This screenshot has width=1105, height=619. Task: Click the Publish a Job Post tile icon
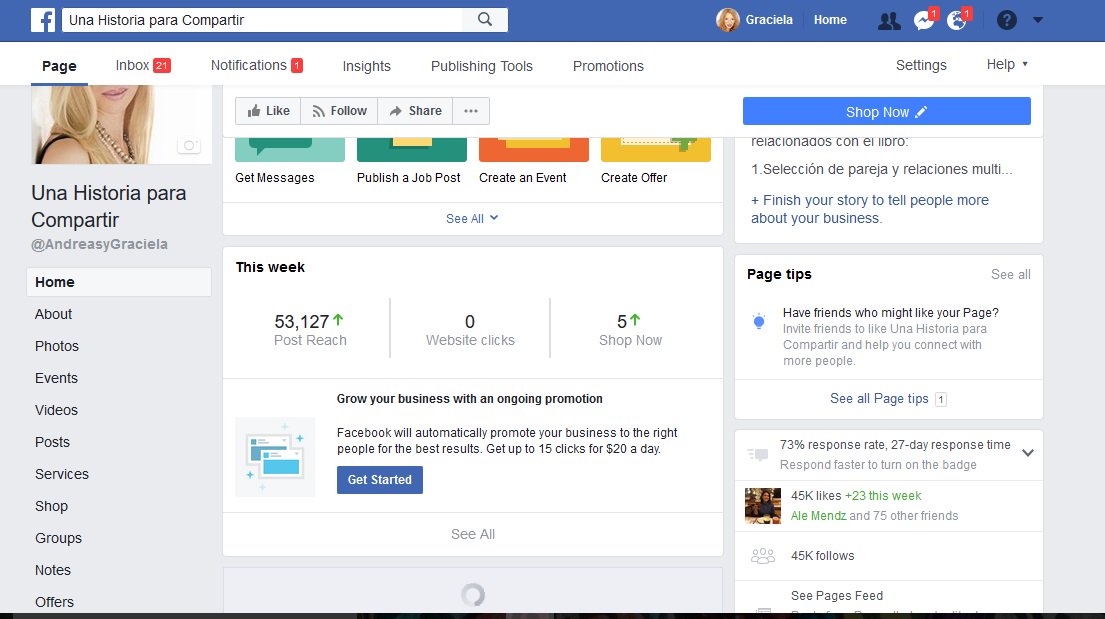(412, 149)
